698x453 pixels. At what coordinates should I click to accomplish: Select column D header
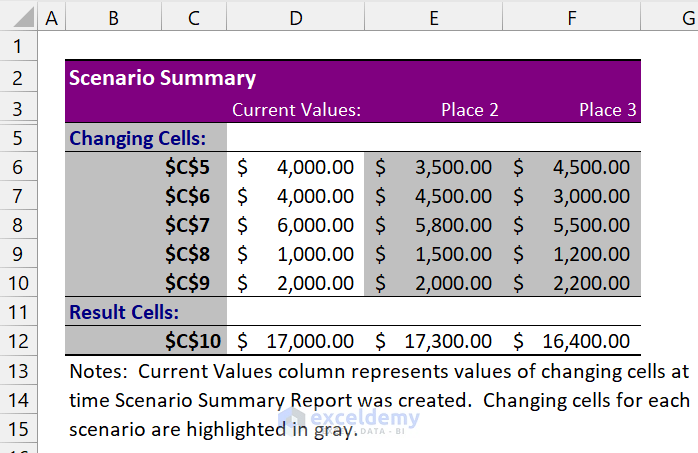[x=296, y=17]
